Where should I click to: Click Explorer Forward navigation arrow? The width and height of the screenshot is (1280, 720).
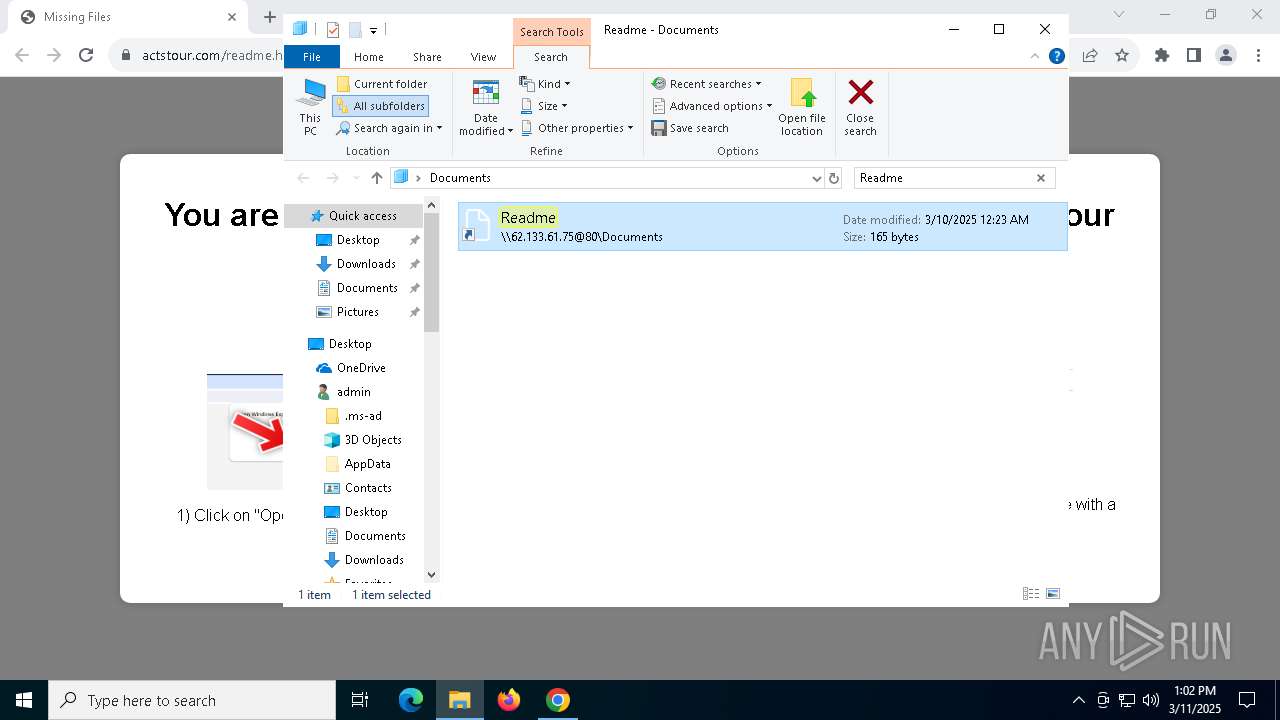332,178
